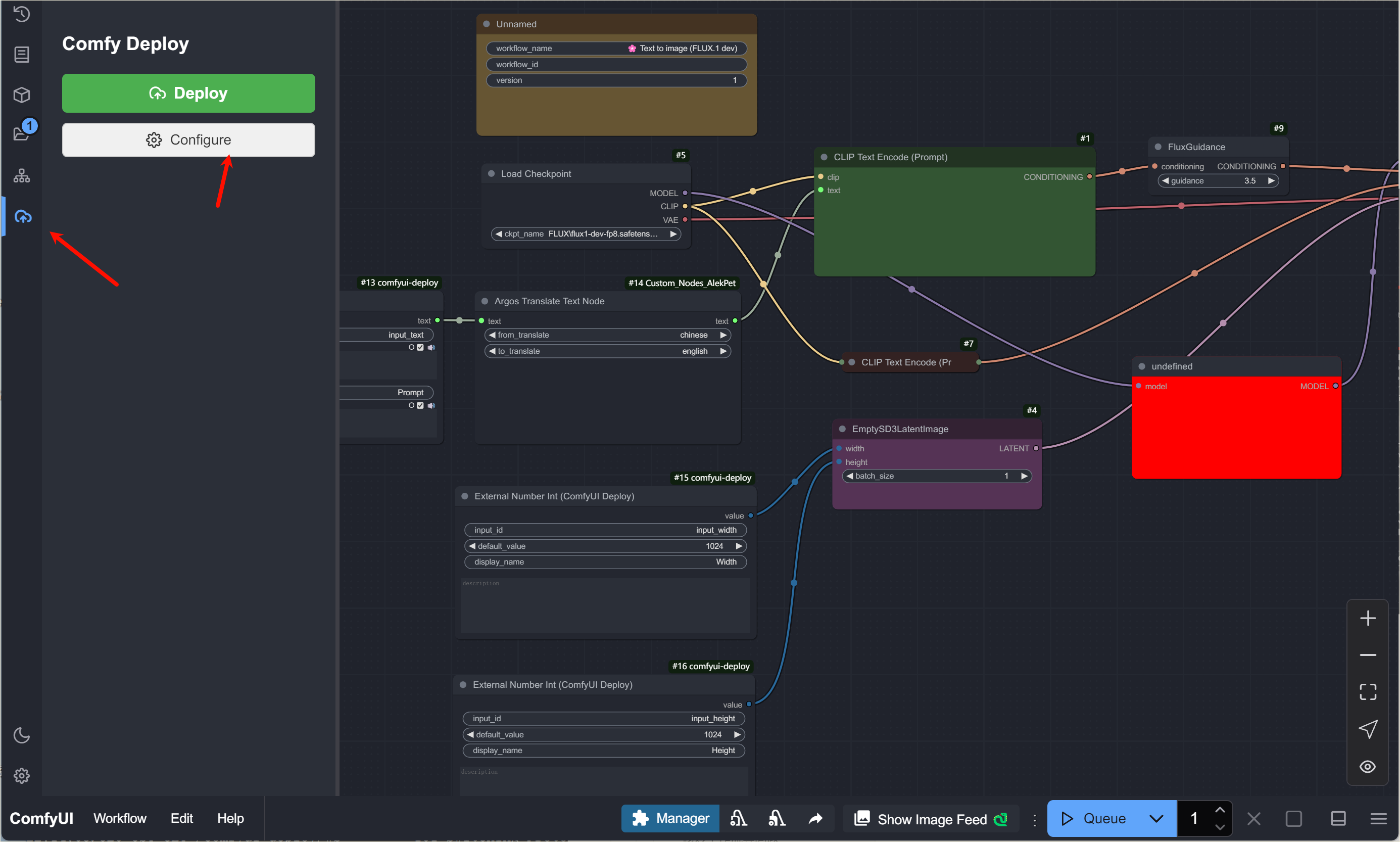Viewport: 1400px width, 842px height.
Task: Expand the Queue button dropdown arrow
Action: point(1156,818)
